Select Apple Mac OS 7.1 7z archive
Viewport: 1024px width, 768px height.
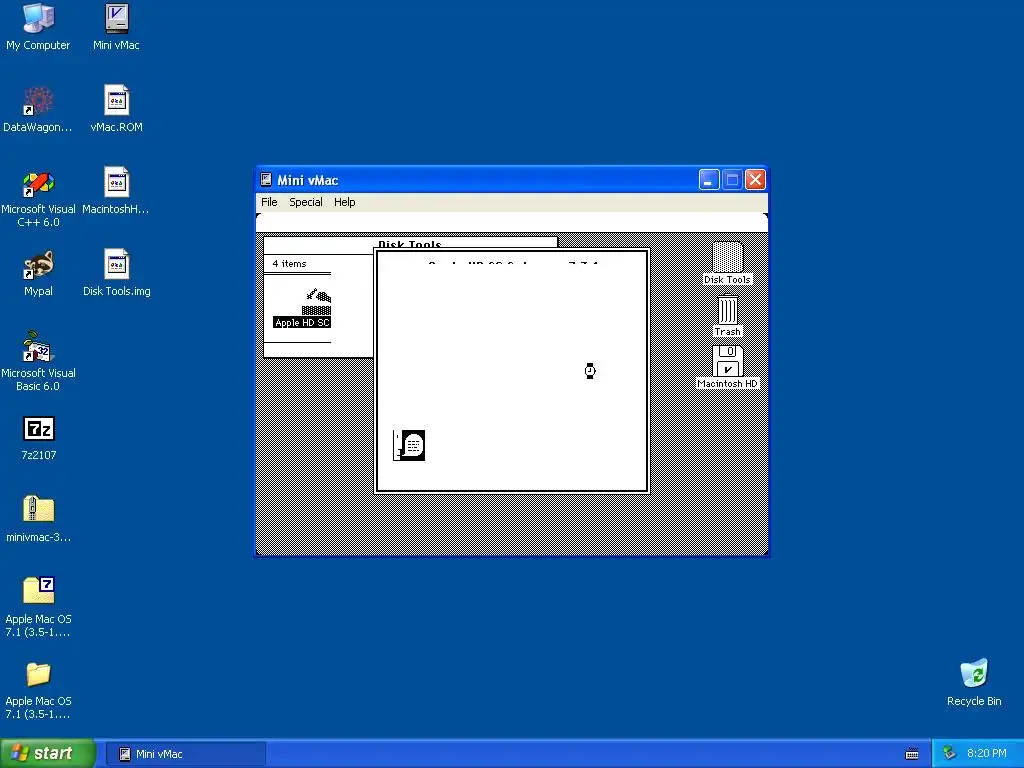click(39, 607)
